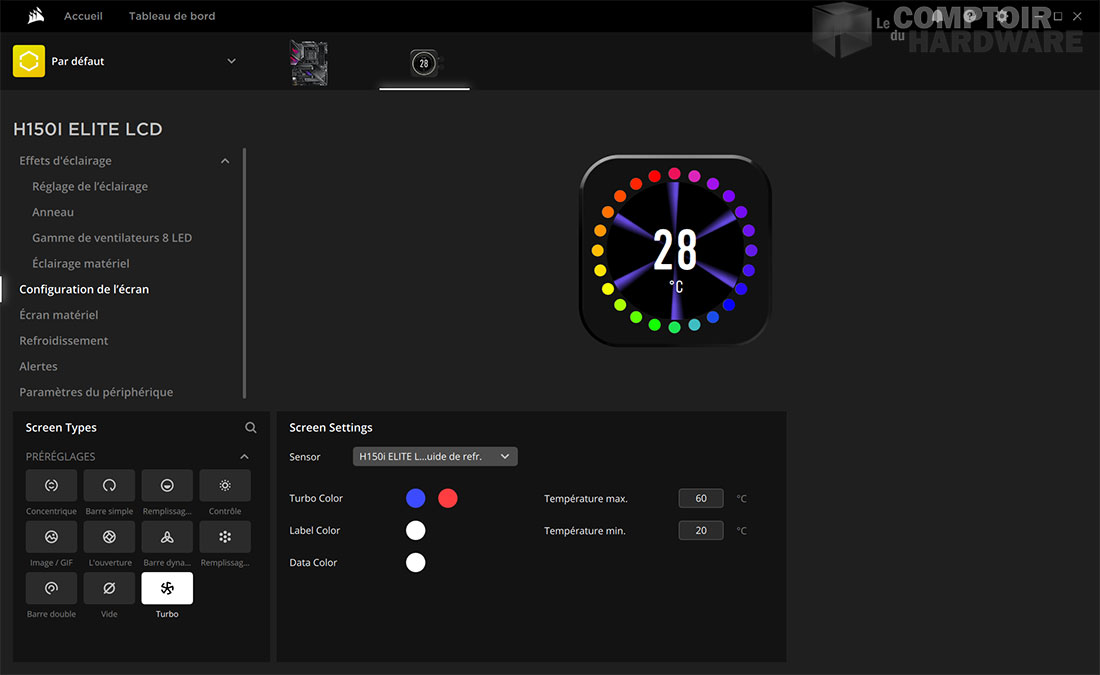1100x675 pixels.
Task: Collapse the Effets d'éclairage section
Action: point(225,161)
